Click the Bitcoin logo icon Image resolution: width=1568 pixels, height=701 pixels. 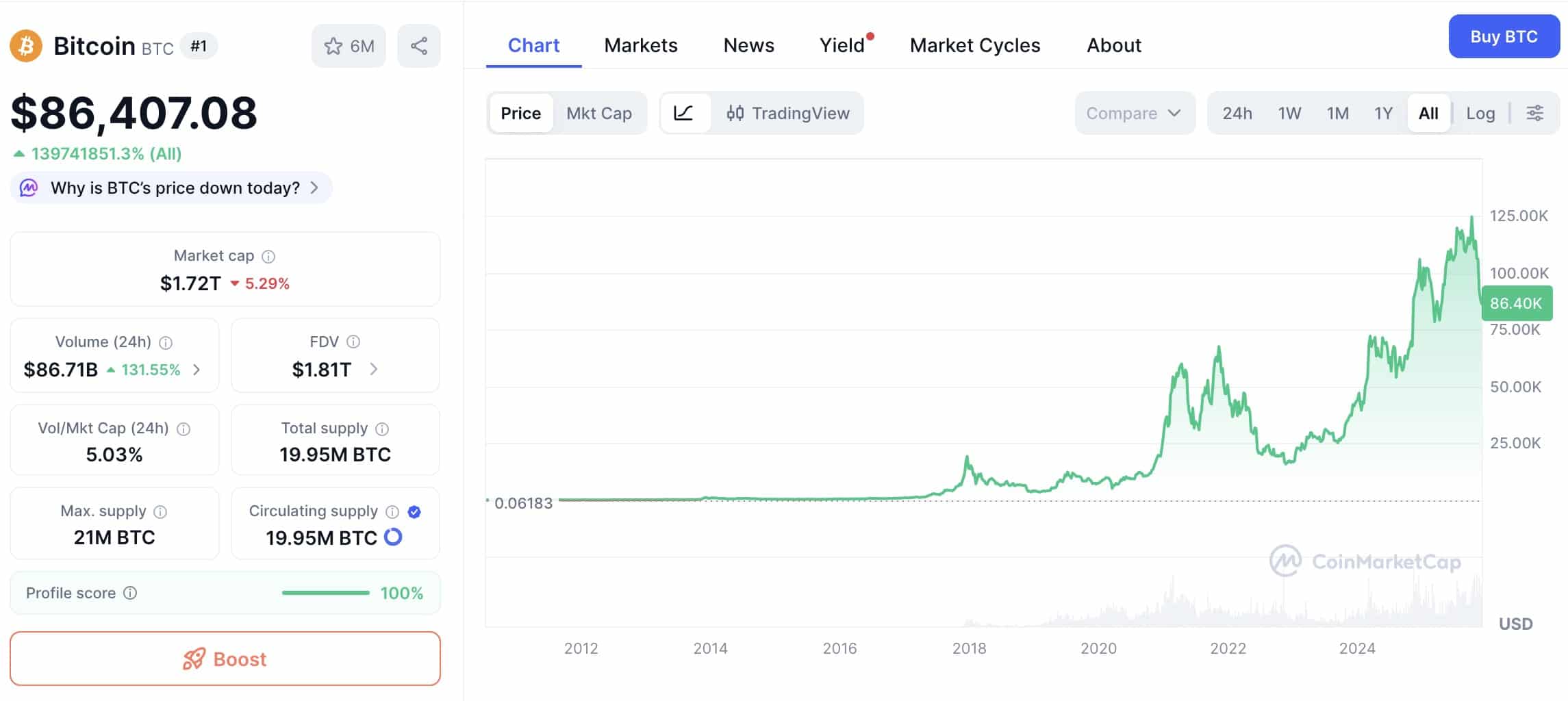pyautogui.click(x=26, y=46)
